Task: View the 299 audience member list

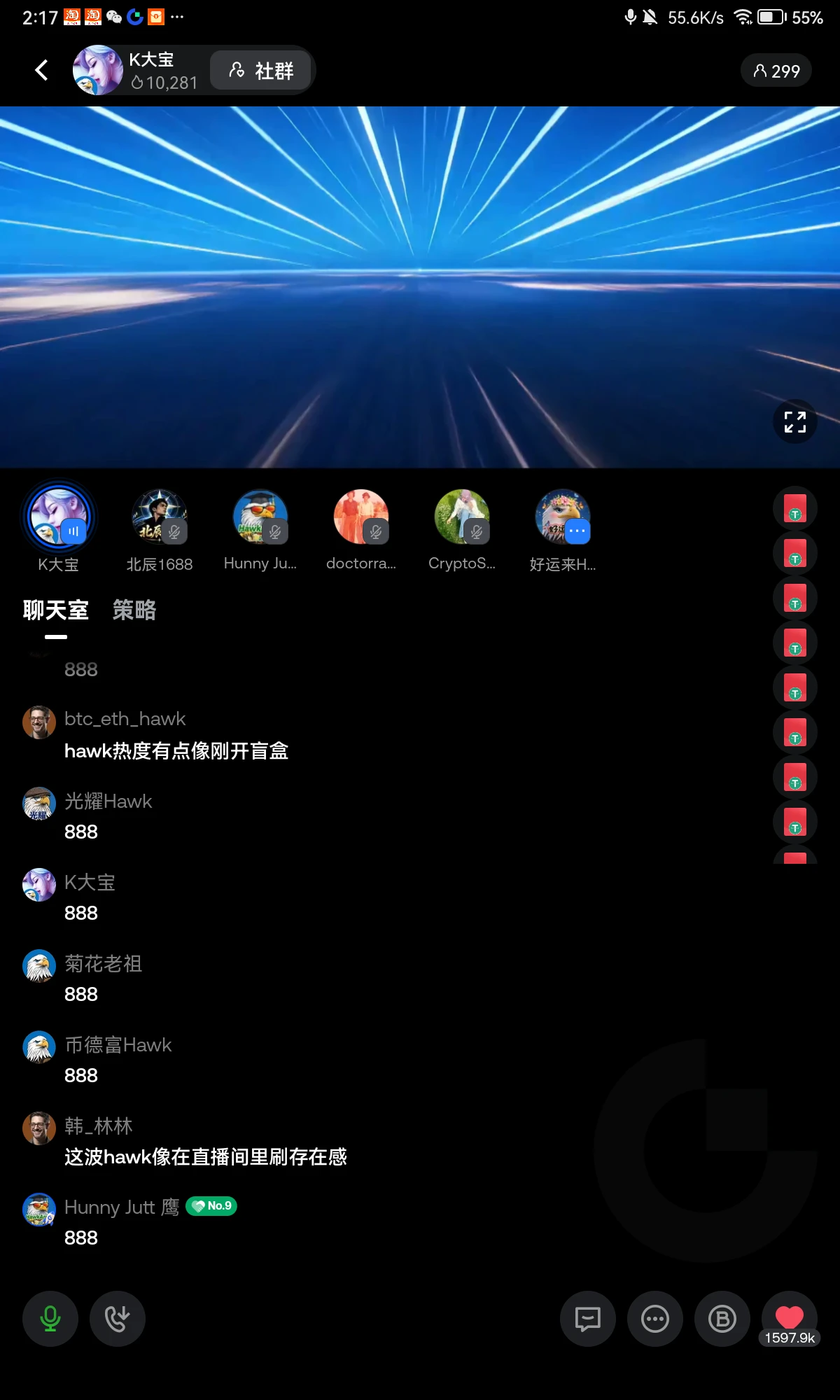Action: coord(776,71)
